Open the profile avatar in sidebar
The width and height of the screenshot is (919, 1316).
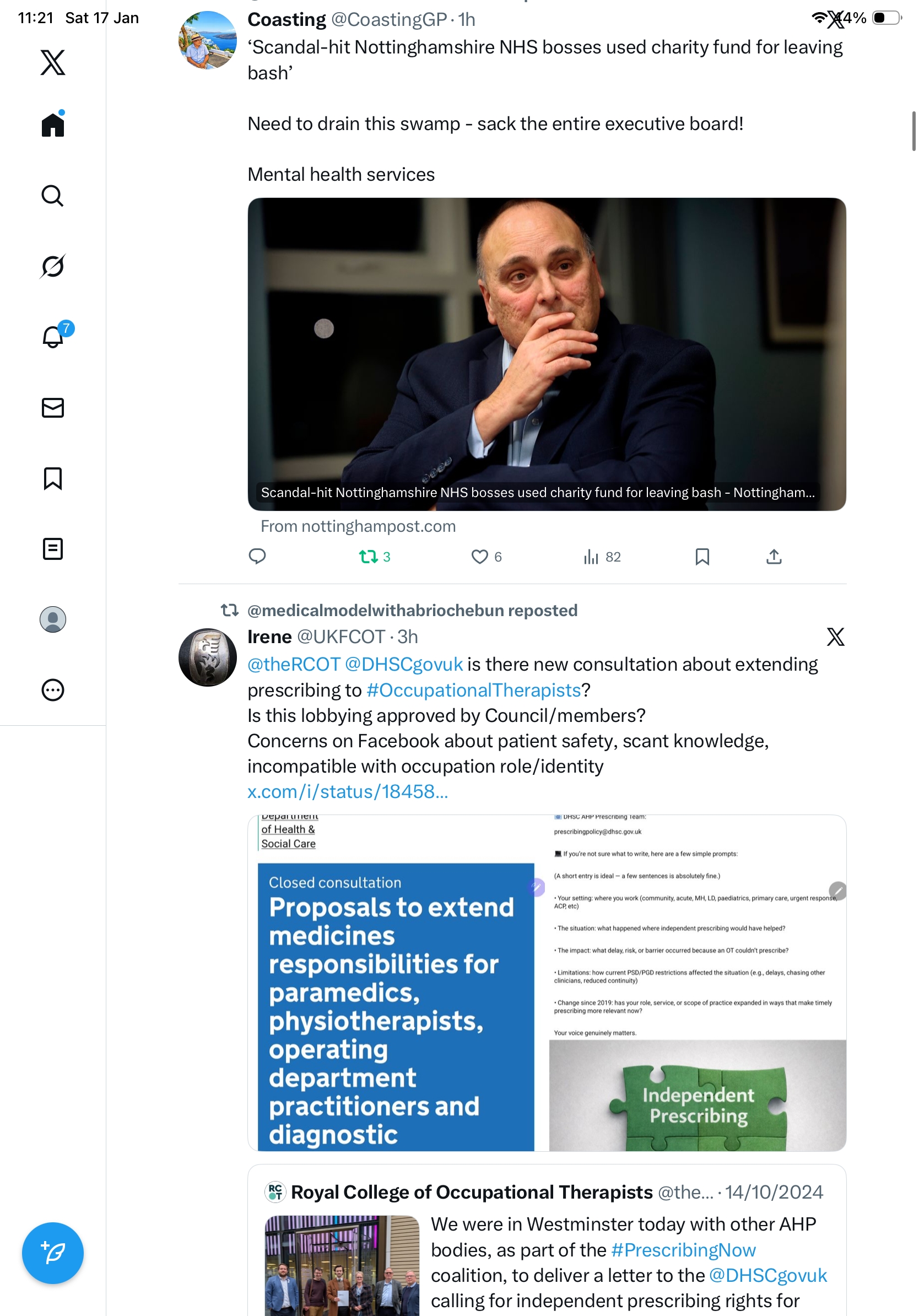point(53,619)
